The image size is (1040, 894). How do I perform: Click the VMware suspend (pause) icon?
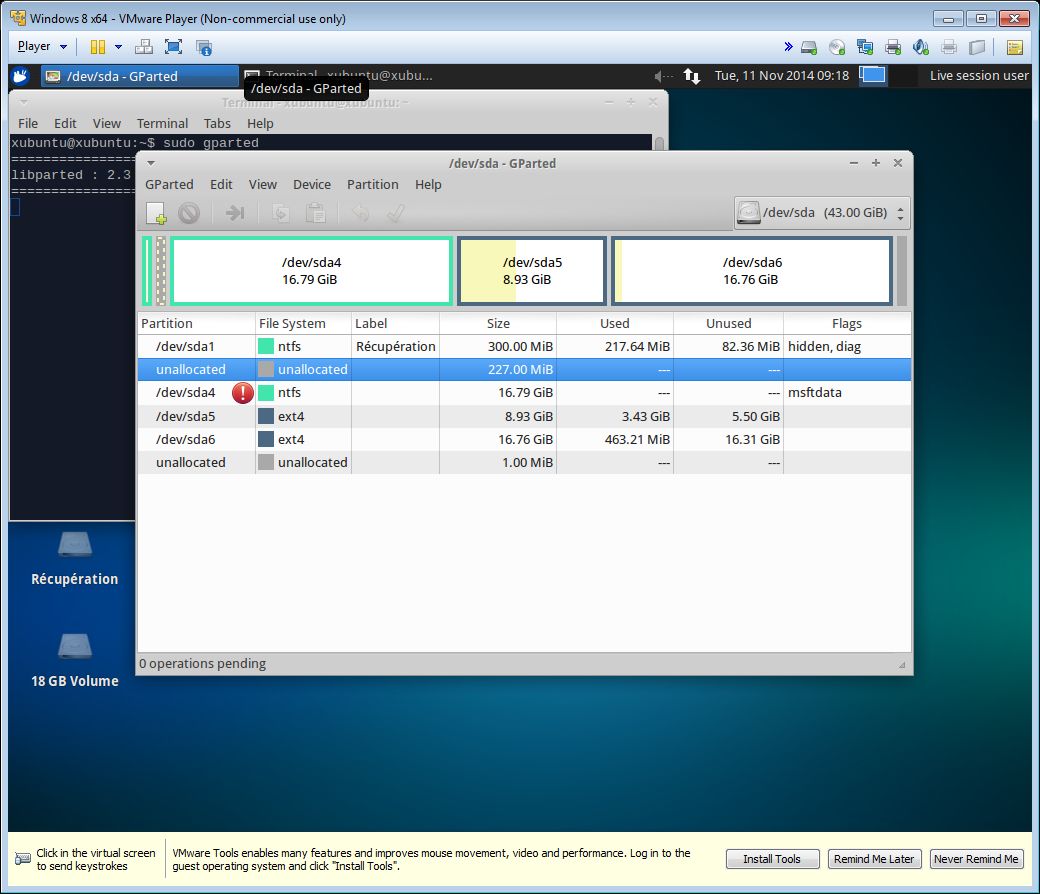pos(98,46)
